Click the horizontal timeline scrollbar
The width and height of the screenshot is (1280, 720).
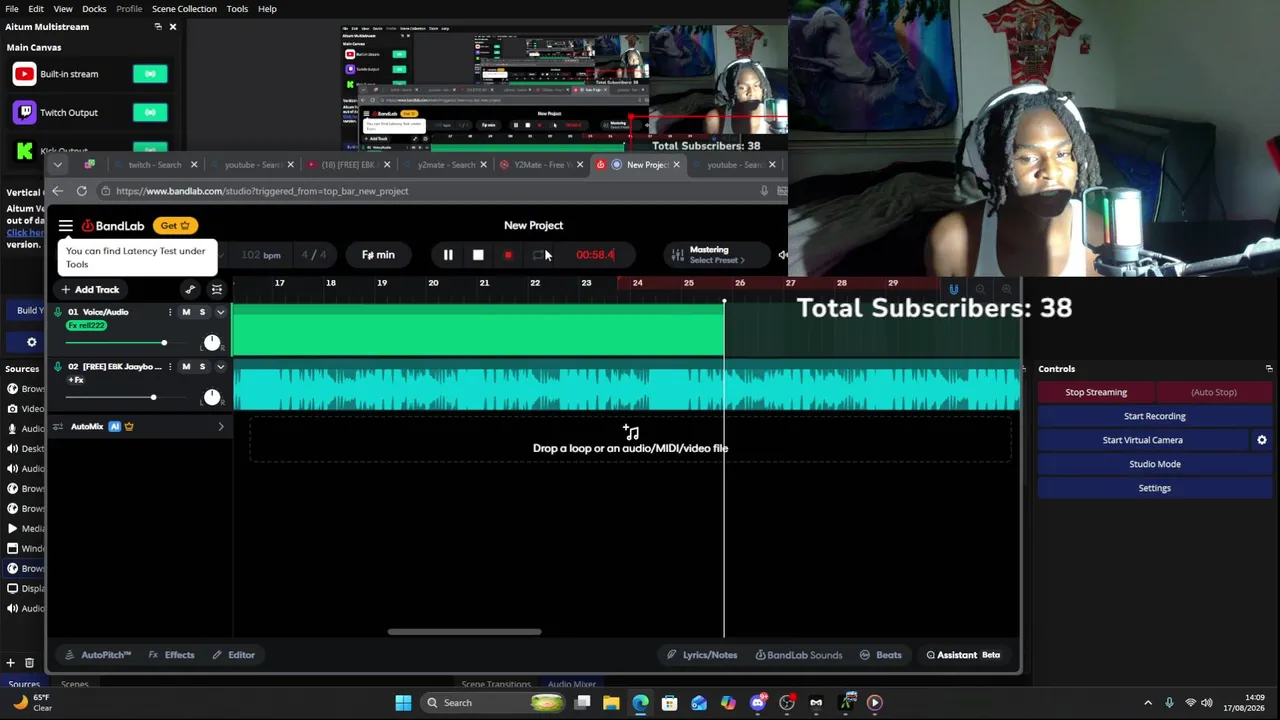click(464, 632)
